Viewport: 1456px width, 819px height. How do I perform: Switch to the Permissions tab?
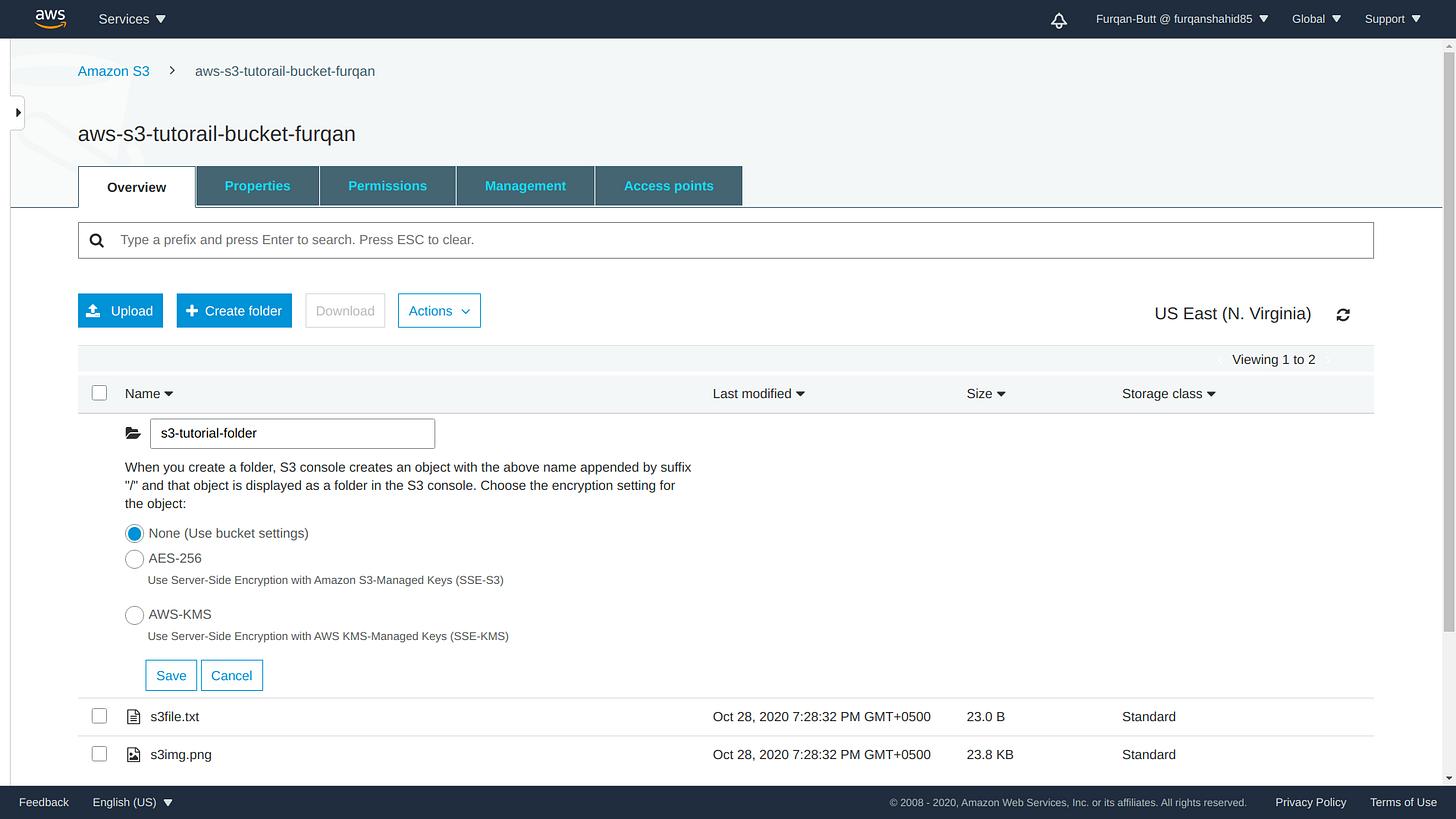click(x=387, y=186)
